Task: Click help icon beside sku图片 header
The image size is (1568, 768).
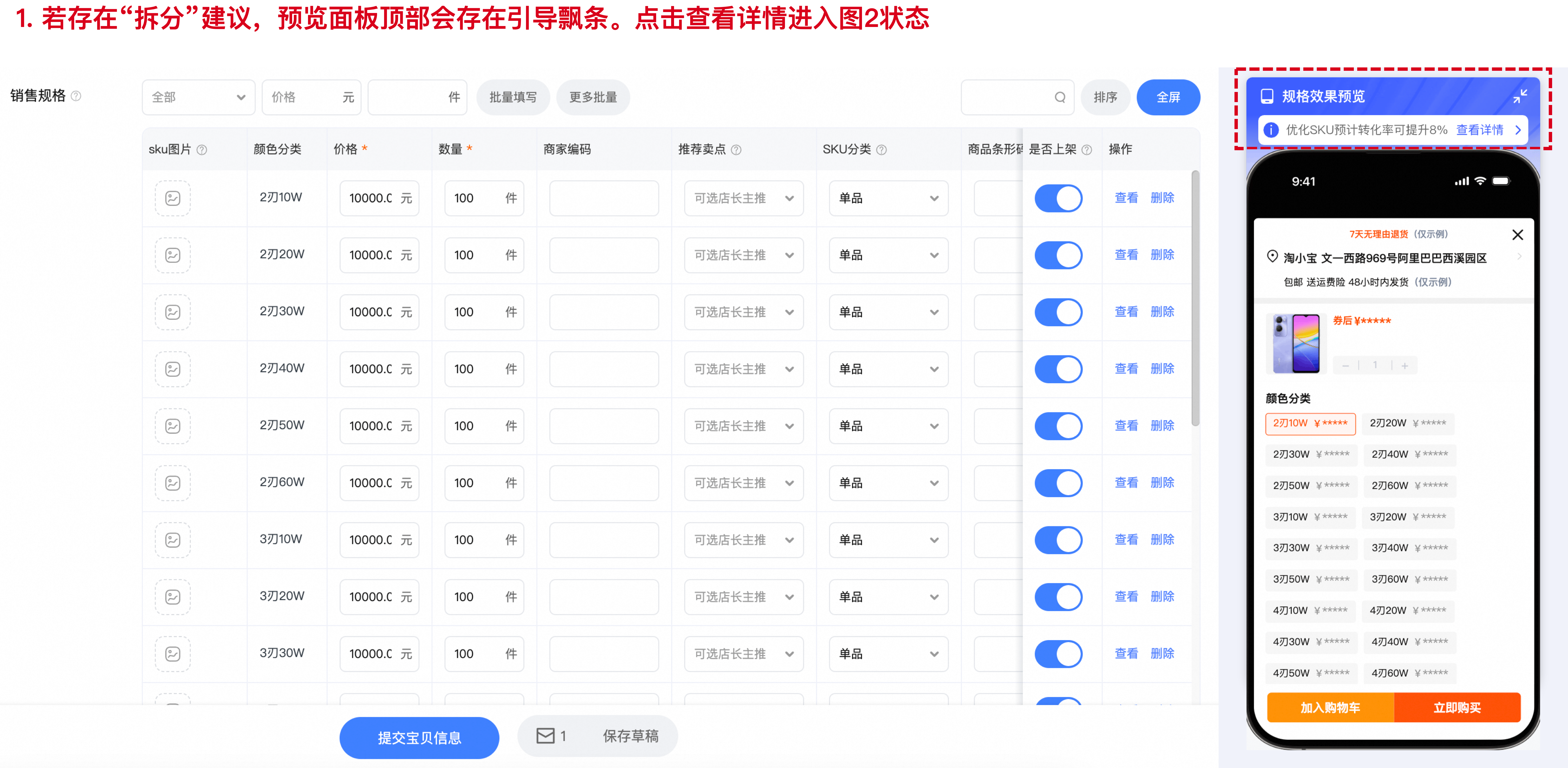Action: click(202, 150)
